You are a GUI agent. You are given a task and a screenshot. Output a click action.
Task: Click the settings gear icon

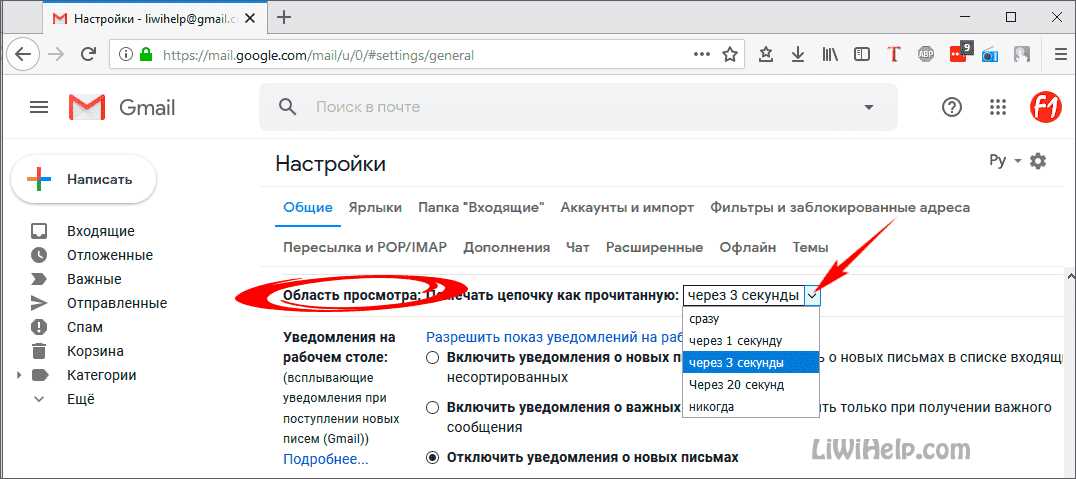pyautogui.click(x=1038, y=161)
